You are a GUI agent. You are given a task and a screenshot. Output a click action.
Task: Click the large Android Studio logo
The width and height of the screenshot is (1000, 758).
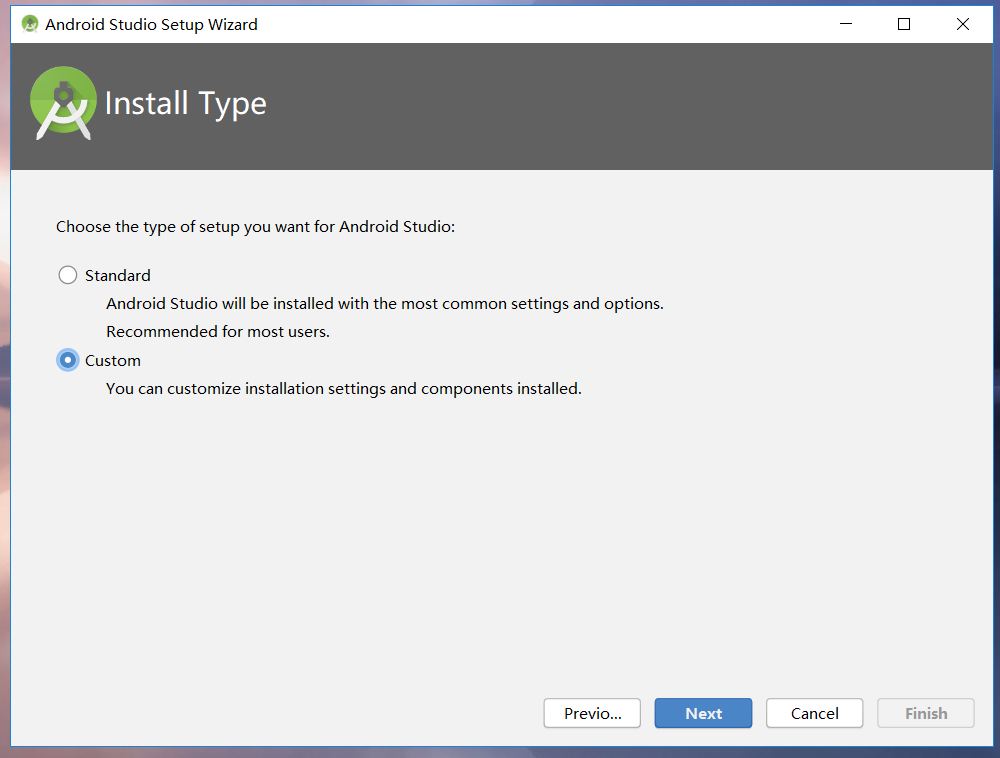point(63,102)
